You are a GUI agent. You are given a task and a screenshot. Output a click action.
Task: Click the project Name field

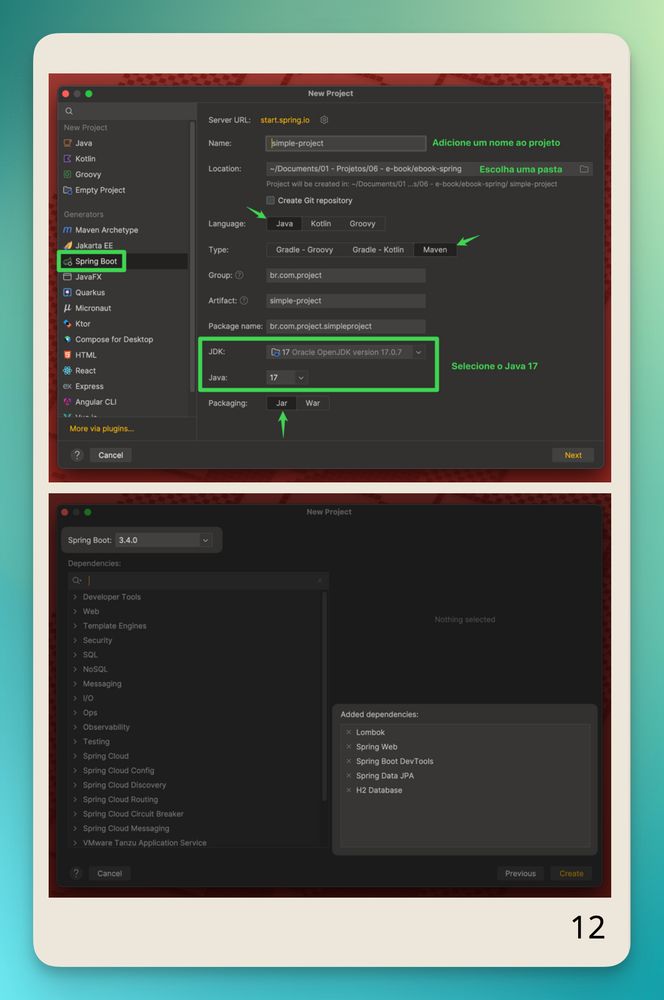click(x=346, y=143)
